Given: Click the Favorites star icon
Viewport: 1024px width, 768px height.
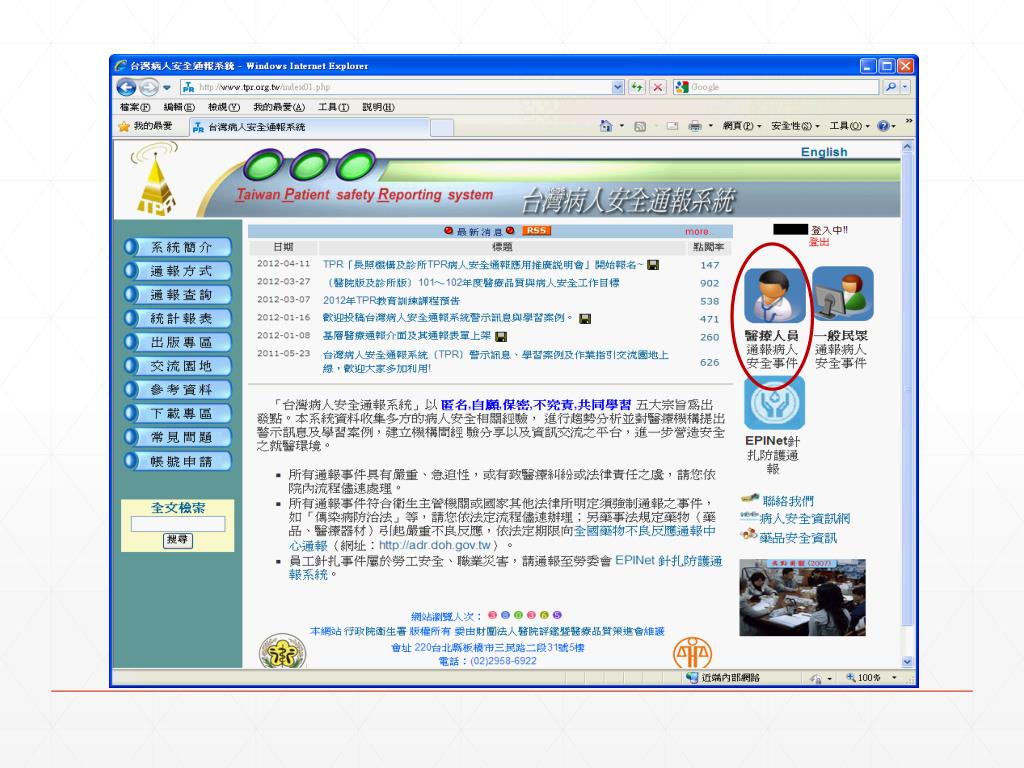Looking at the screenshot, I should pyautogui.click(x=124, y=127).
